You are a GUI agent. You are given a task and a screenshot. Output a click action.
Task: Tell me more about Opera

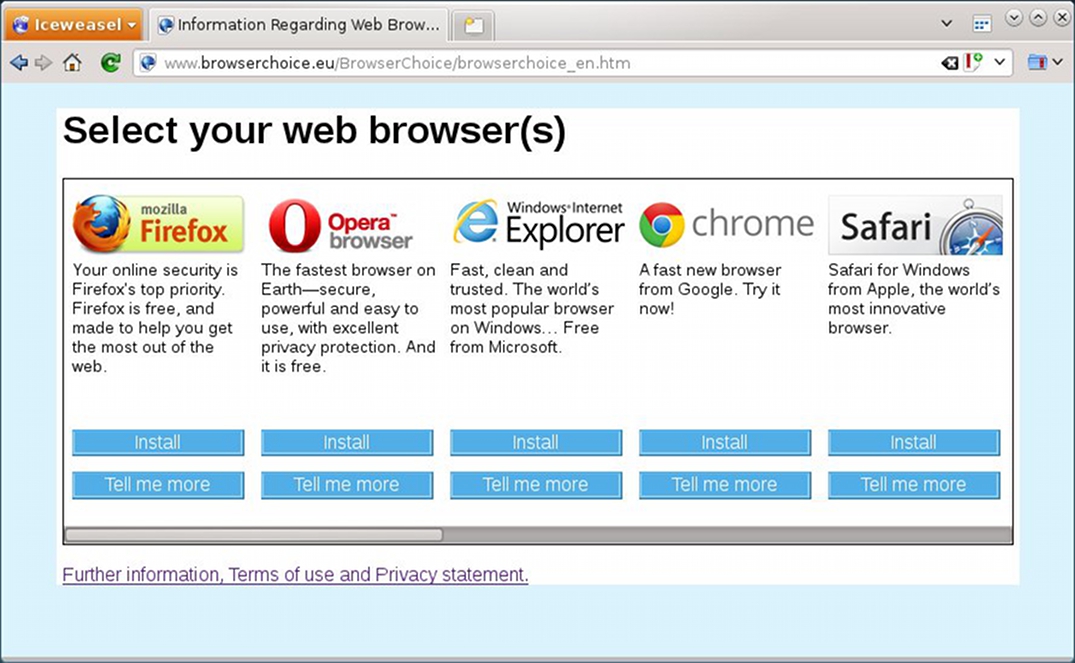pos(347,485)
